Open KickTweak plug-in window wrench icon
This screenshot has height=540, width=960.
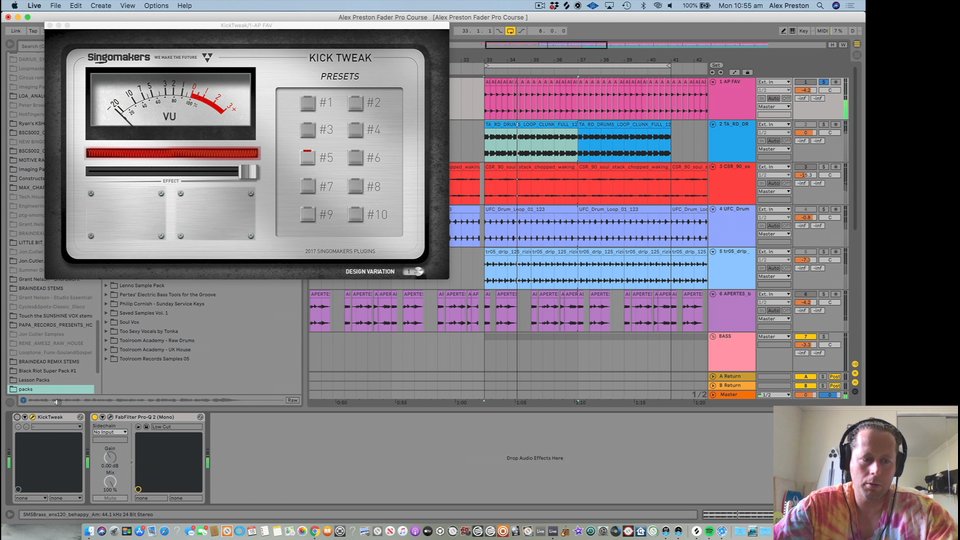tap(32, 417)
